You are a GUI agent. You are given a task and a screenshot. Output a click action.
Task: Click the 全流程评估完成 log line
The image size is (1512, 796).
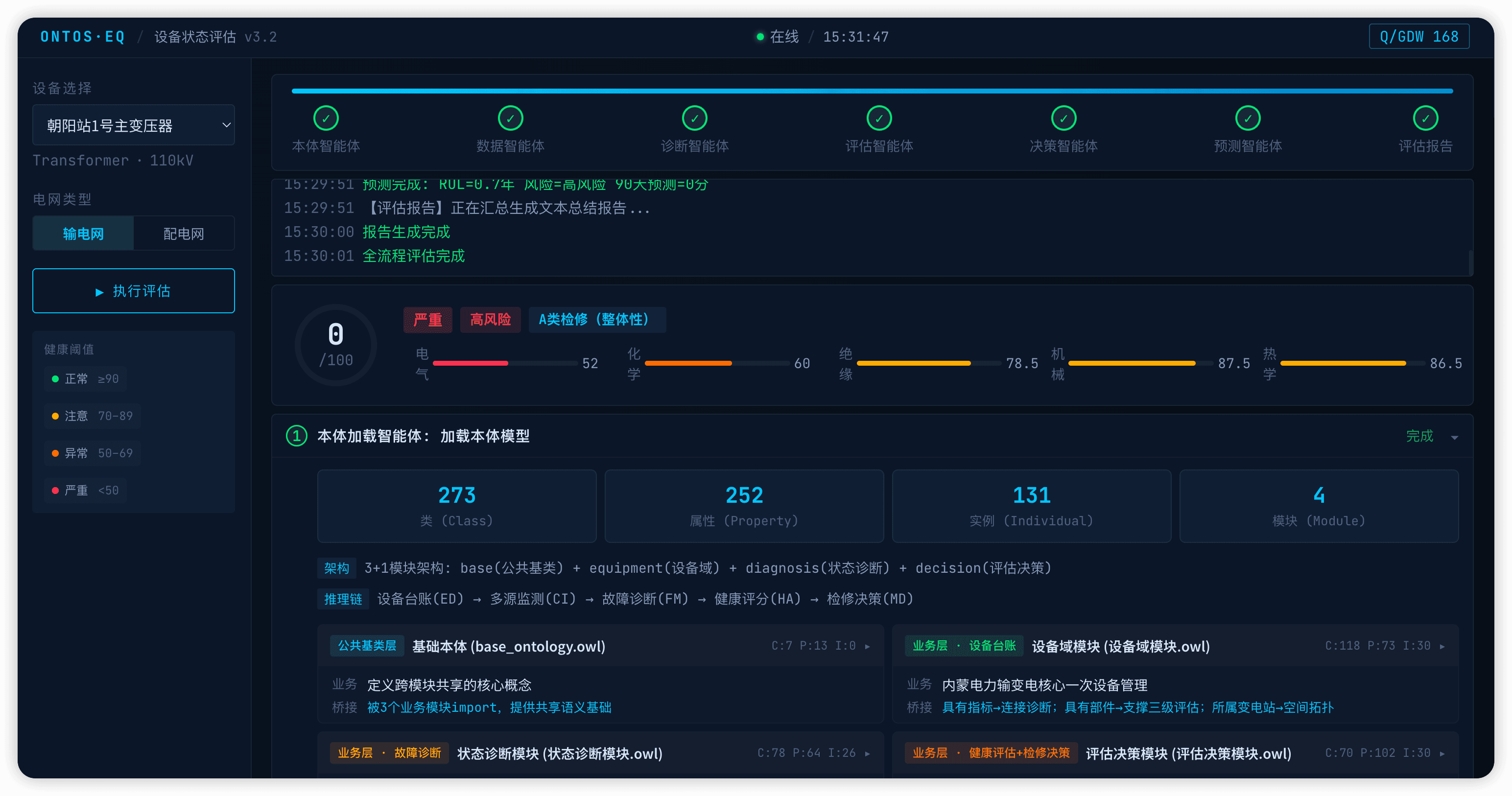click(413, 256)
